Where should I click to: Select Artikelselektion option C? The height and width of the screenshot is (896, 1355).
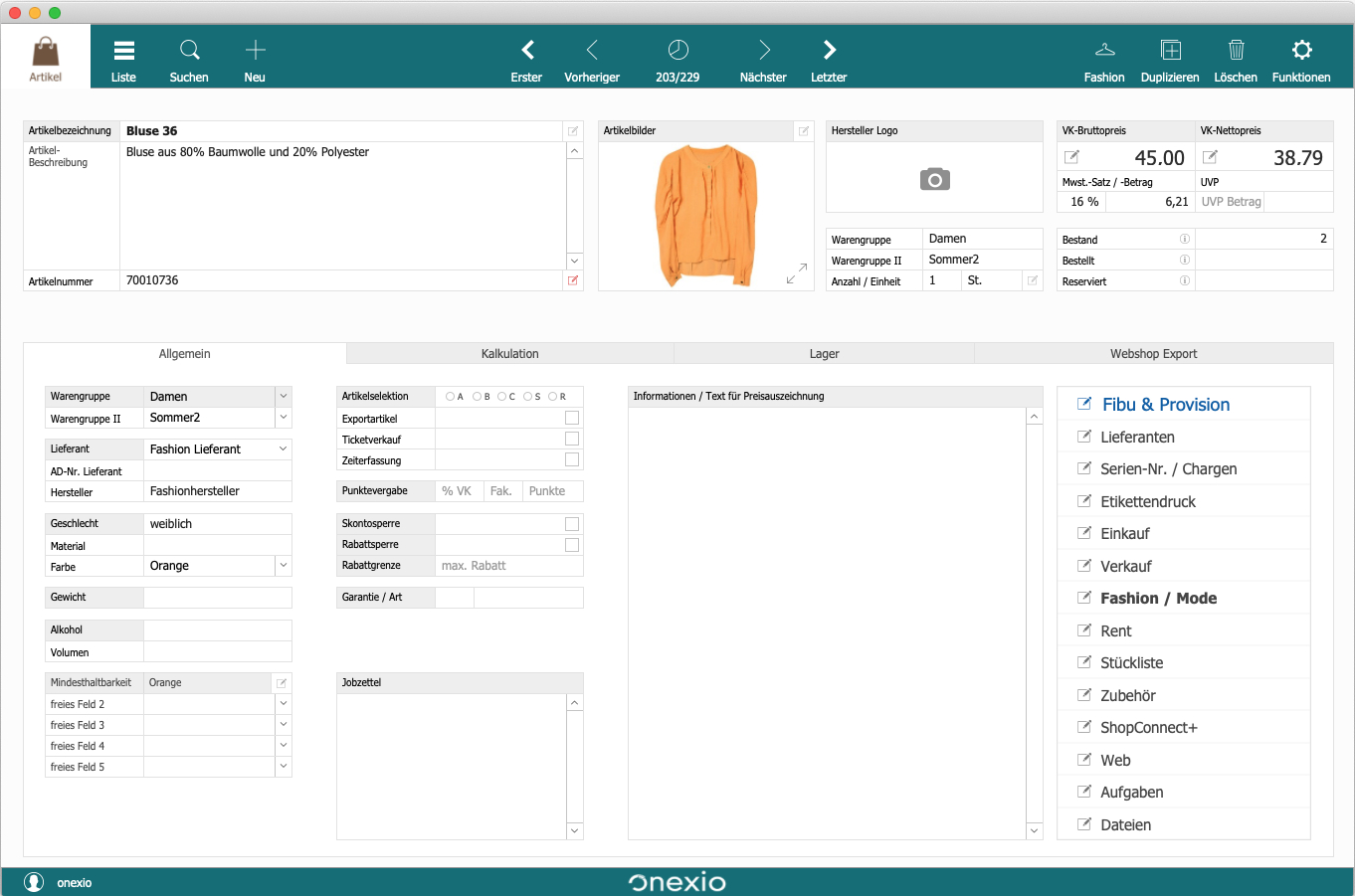(502, 397)
